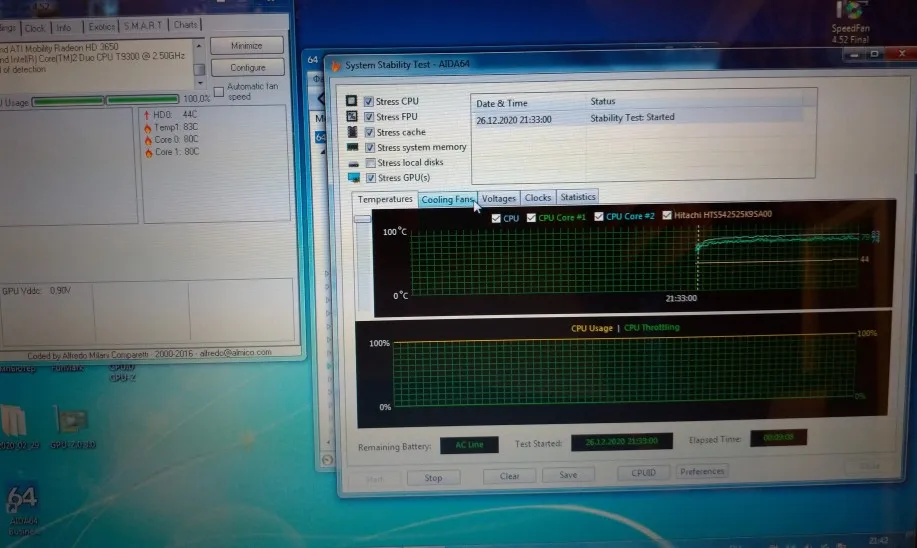Toggle CPU Core #2 graph checkbox

[x=599, y=216]
